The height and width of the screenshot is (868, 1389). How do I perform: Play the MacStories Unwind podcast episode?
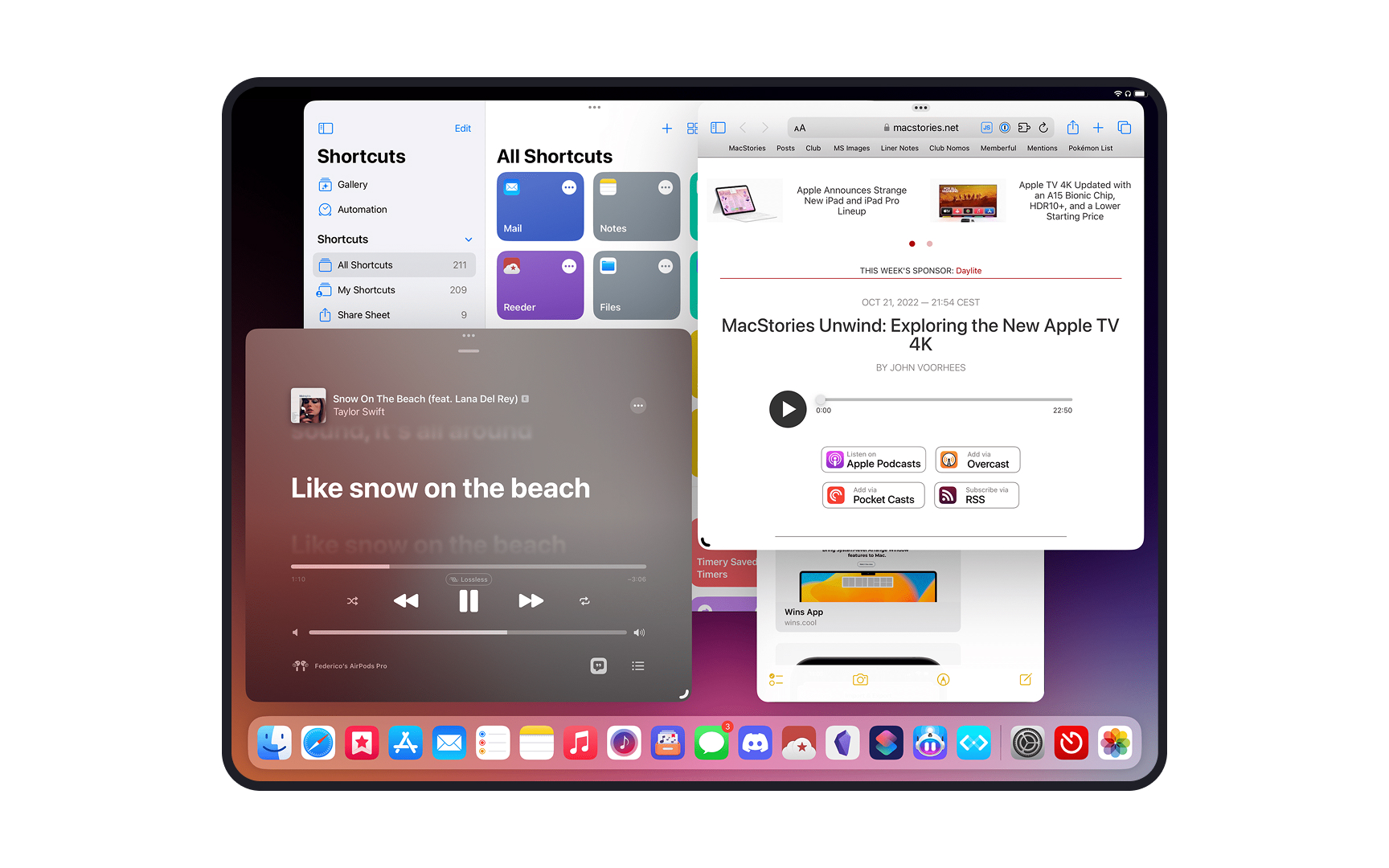point(787,409)
